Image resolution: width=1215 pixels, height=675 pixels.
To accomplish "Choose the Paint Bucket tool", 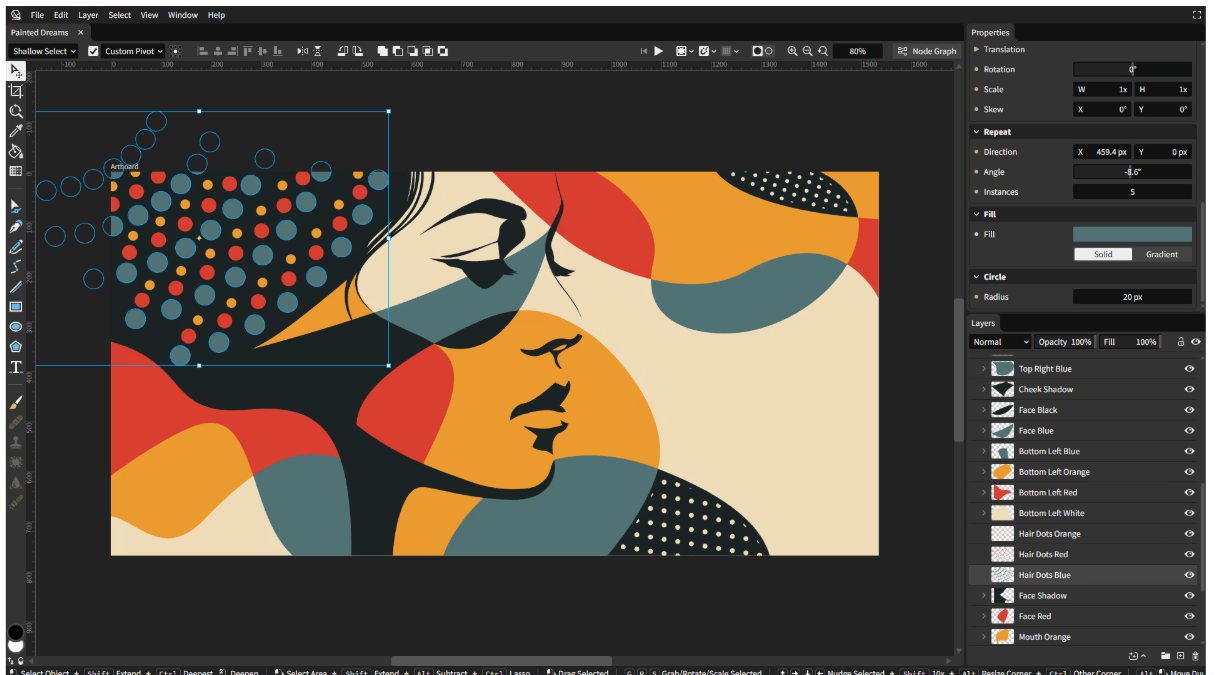I will (x=16, y=151).
